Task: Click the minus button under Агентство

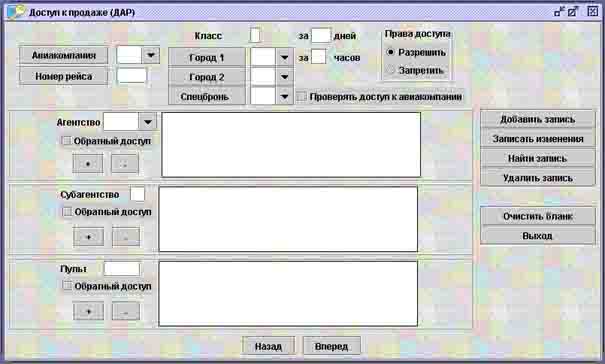Action: coord(125,164)
